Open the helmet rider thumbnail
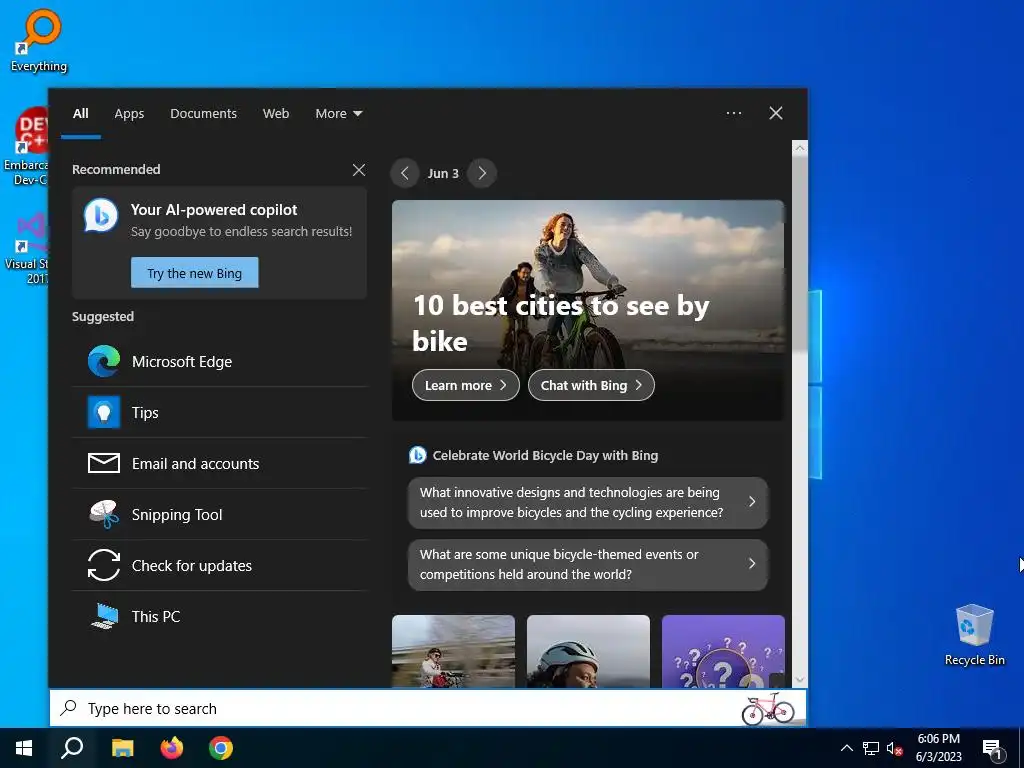This screenshot has height=768, width=1024. 588,651
